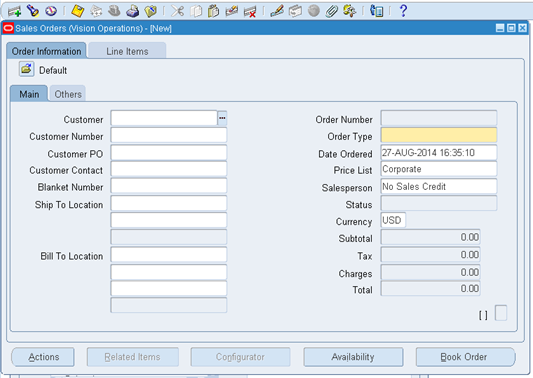Click the Customer PO field
533x378 pixels.
pyautogui.click(x=169, y=153)
